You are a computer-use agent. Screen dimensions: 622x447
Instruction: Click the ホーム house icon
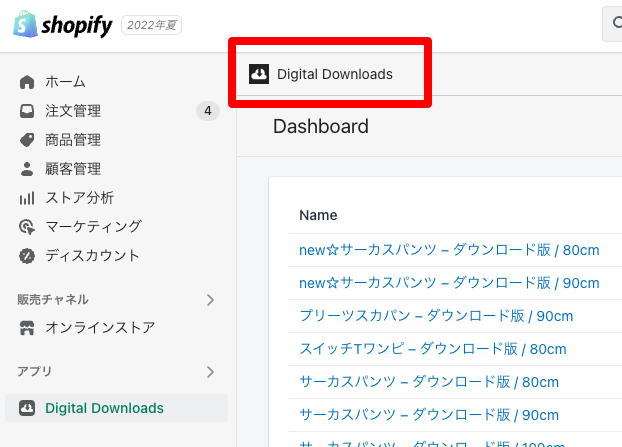[27, 82]
